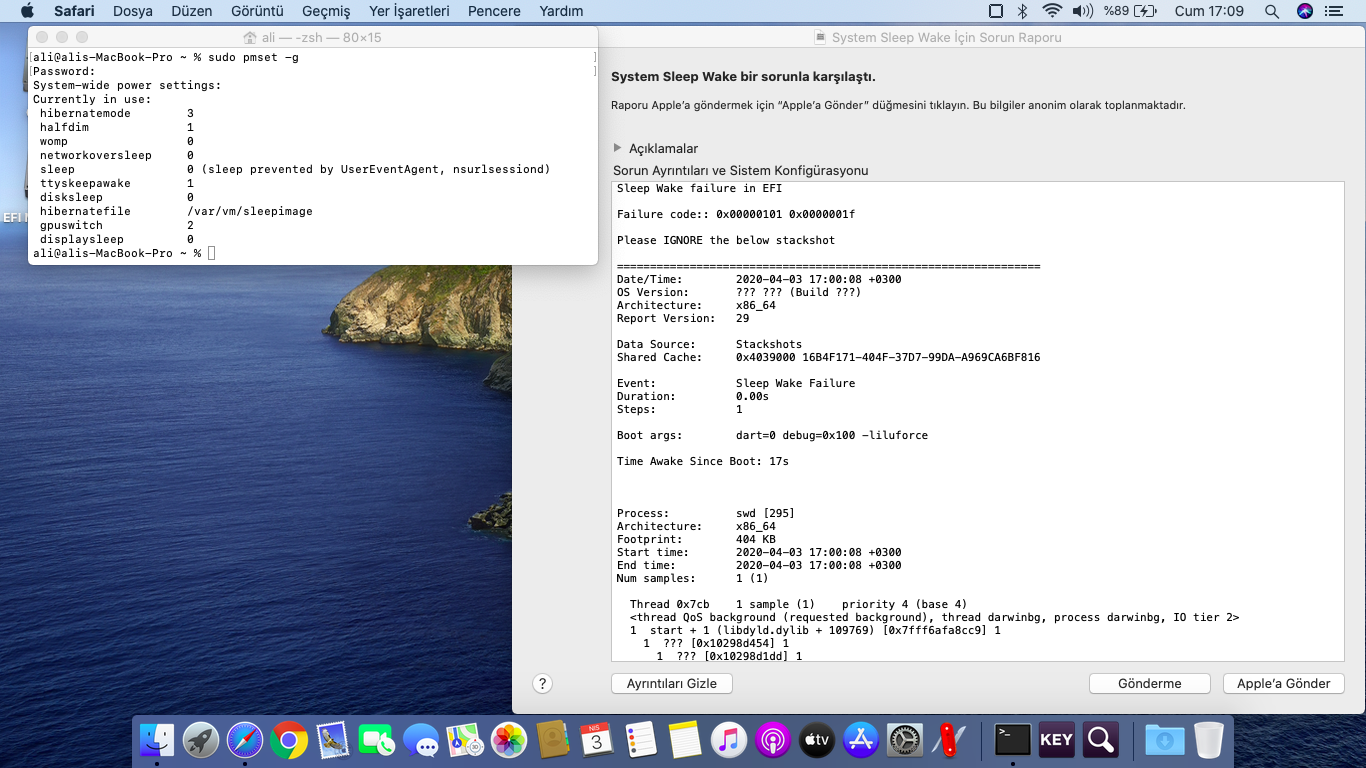
Task: Open the App Store dock icon
Action: point(861,740)
